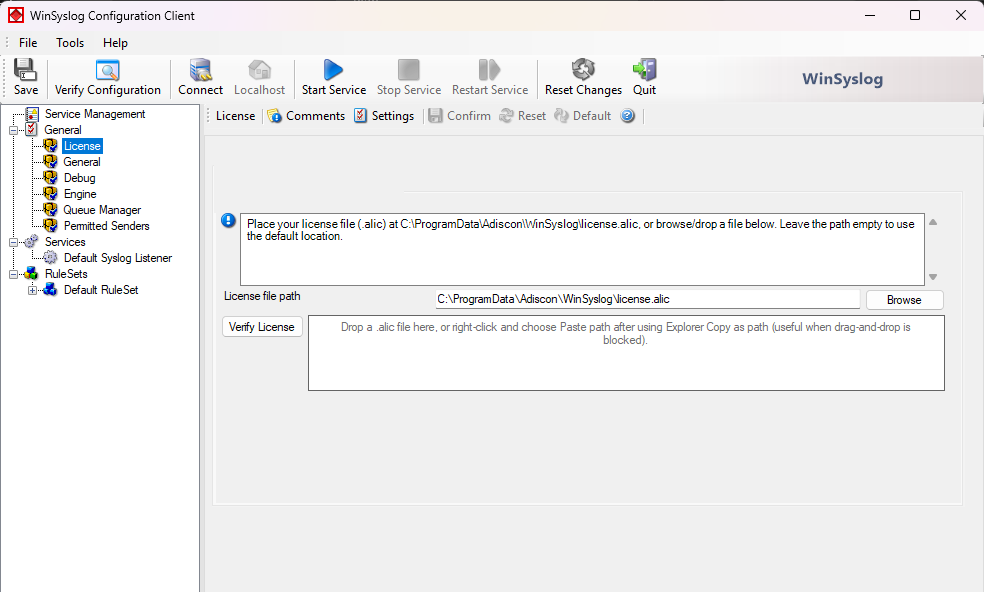984x592 pixels.
Task: Click the blue info icon beside license message
Action: pyautogui.click(x=228, y=220)
